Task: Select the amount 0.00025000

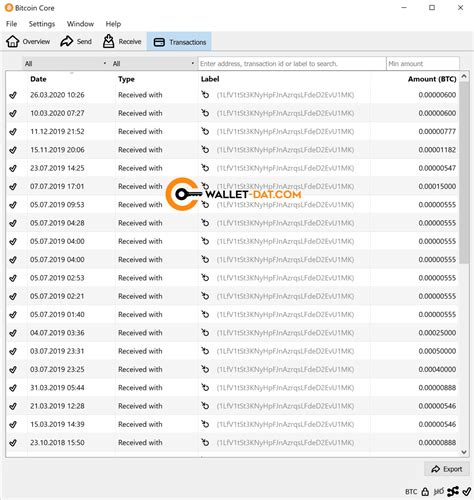Action: pyautogui.click(x=437, y=333)
